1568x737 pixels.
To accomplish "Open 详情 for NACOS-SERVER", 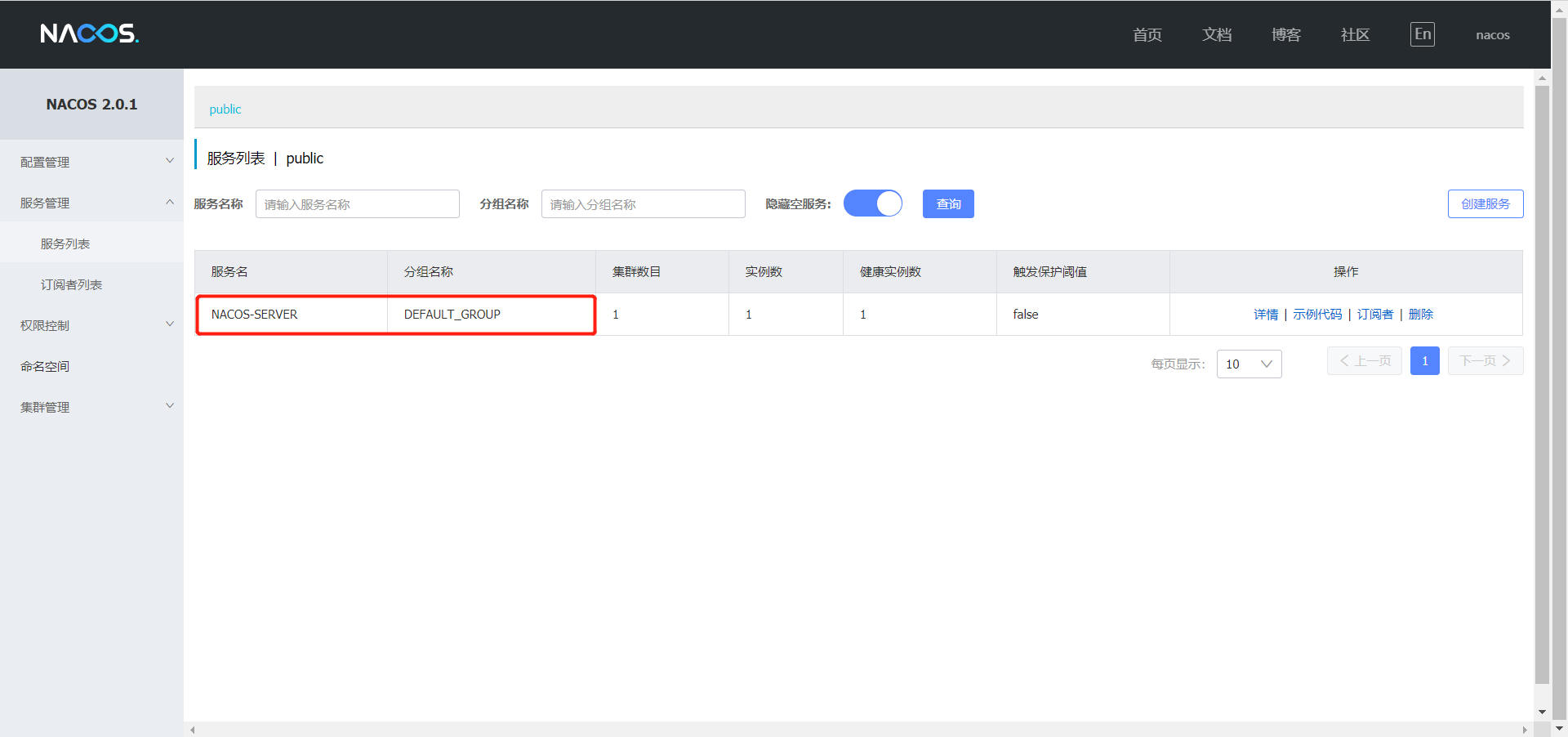I will [1266, 315].
